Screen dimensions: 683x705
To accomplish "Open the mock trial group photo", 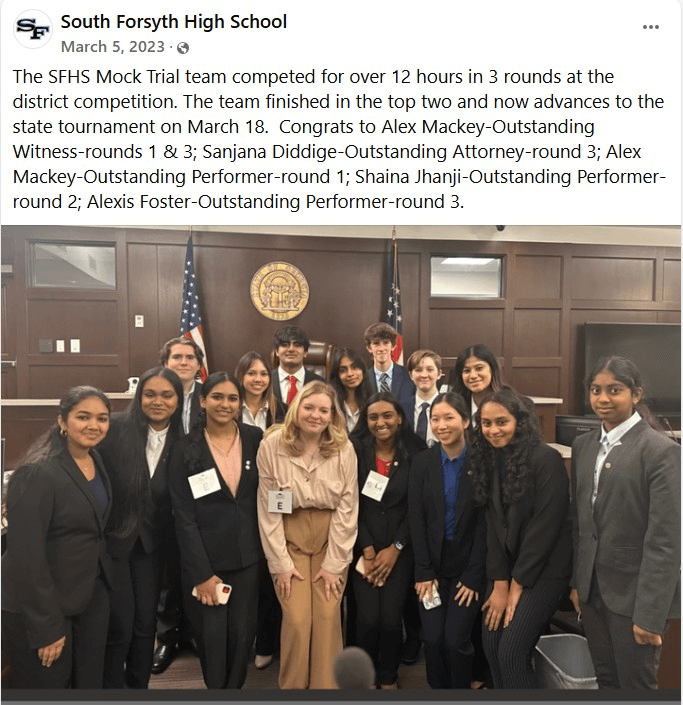I will pos(341,458).
